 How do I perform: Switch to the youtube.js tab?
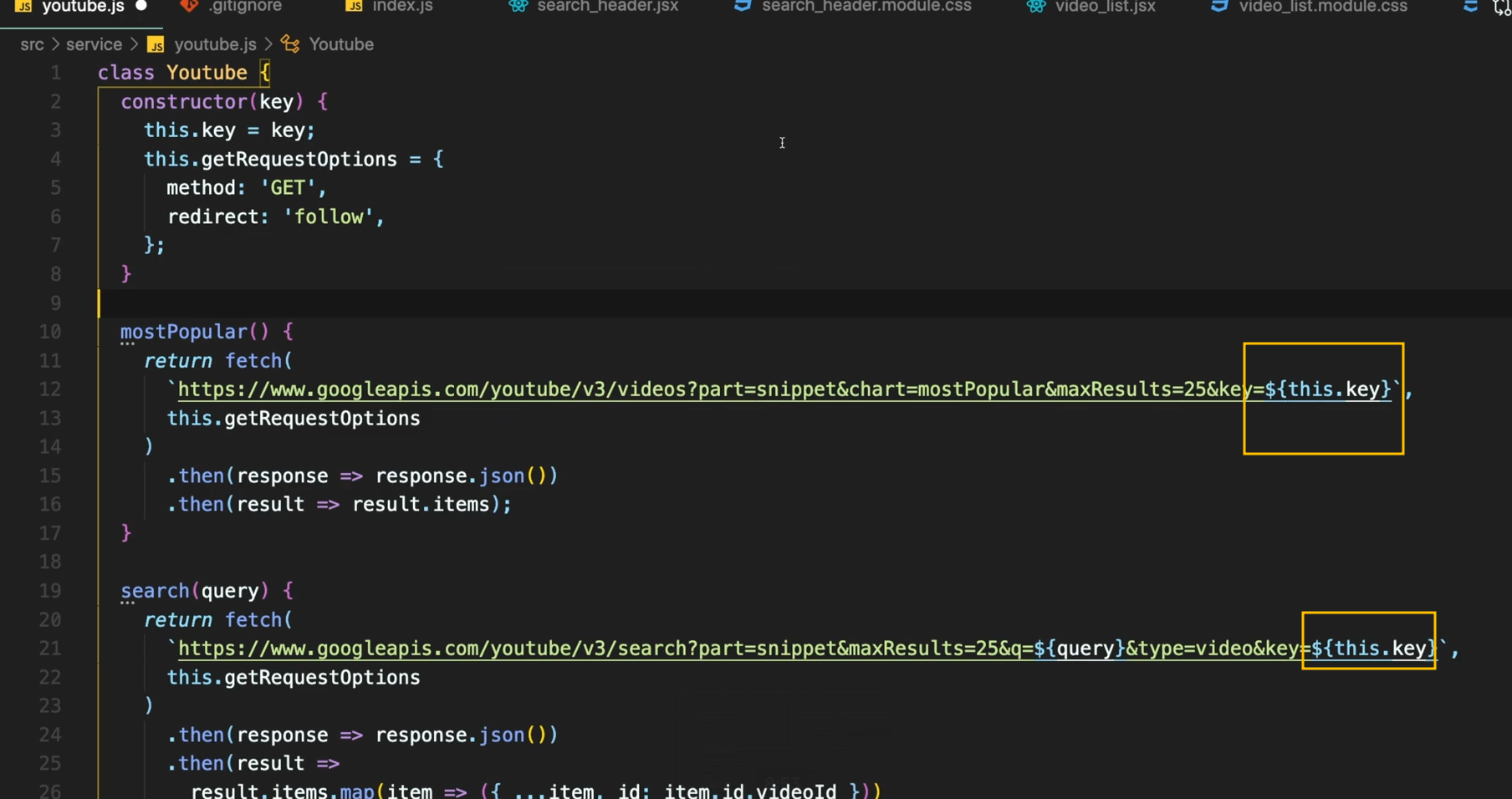[x=82, y=7]
